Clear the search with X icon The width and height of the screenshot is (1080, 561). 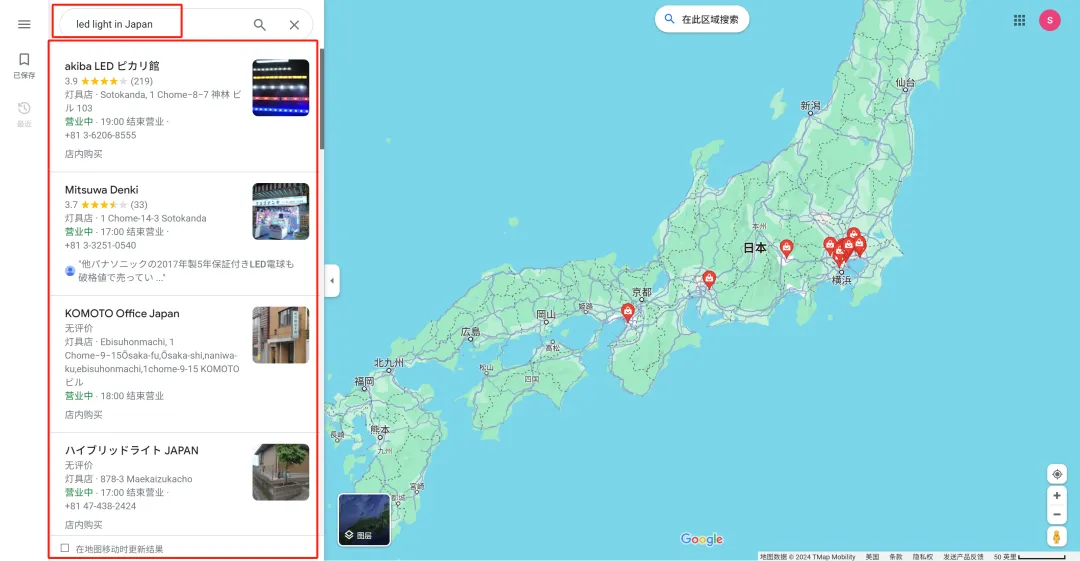[294, 25]
